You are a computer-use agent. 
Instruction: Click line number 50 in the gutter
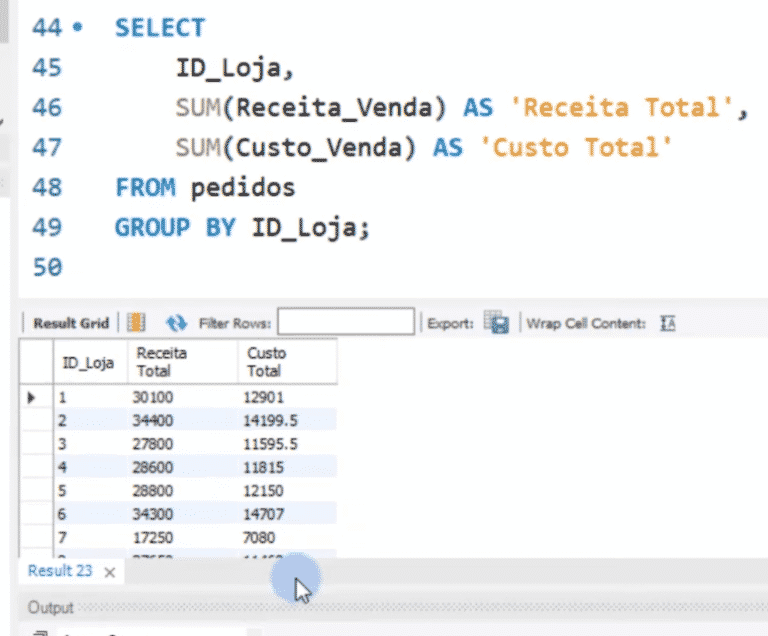pos(47,267)
